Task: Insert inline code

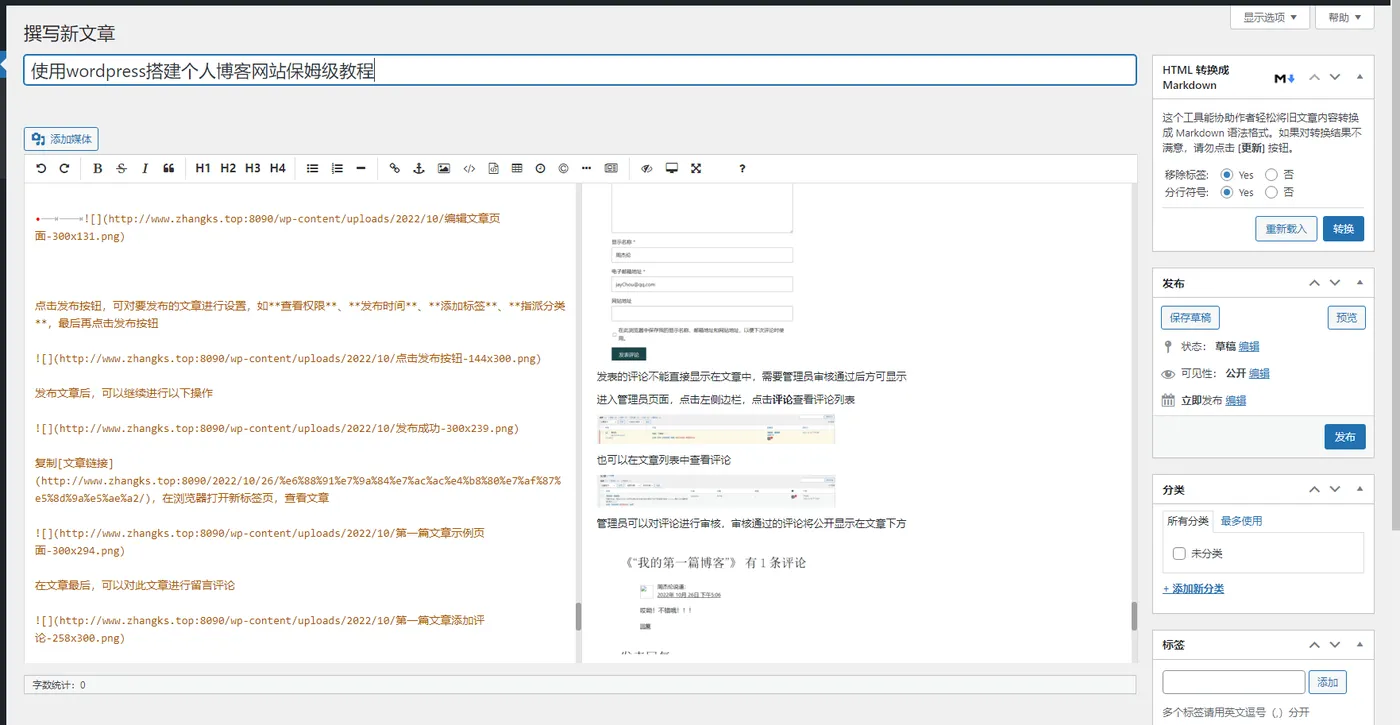Action: (469, 168)
